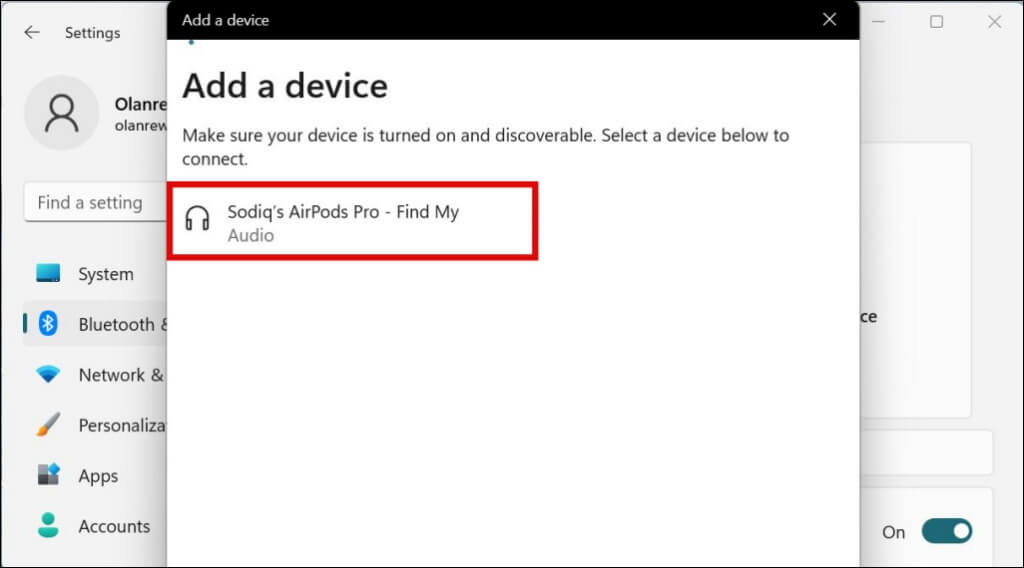
Task: Maximize the Settings window
Action: [936, 21]
